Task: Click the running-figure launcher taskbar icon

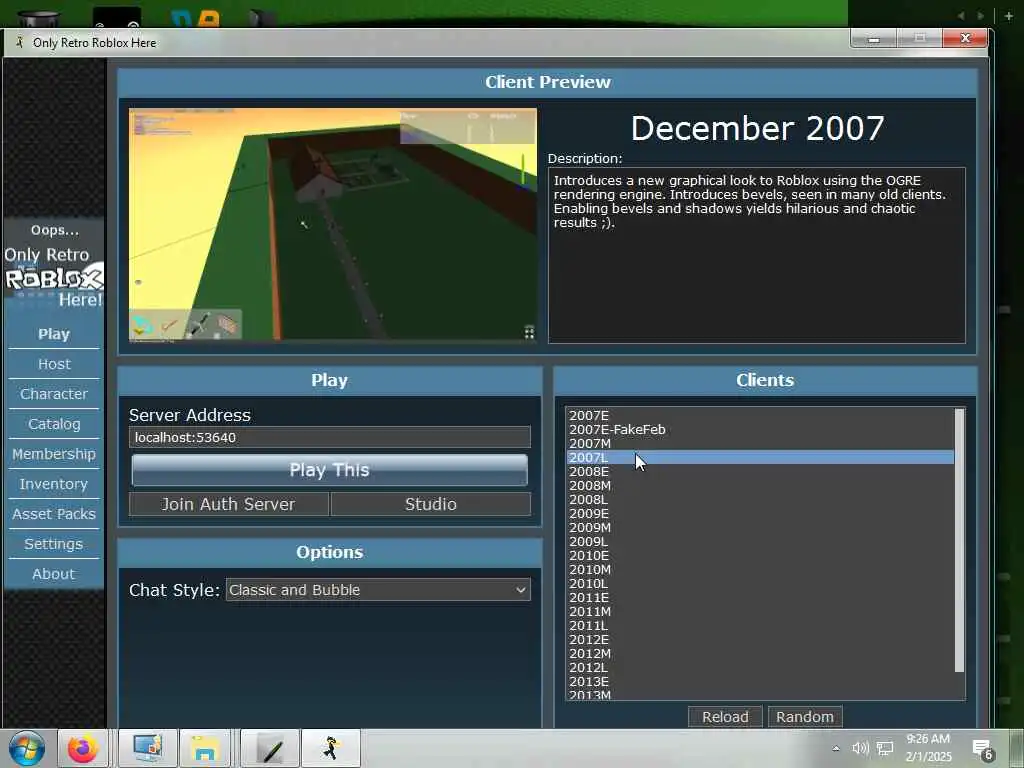Action: tap(331, 748)
